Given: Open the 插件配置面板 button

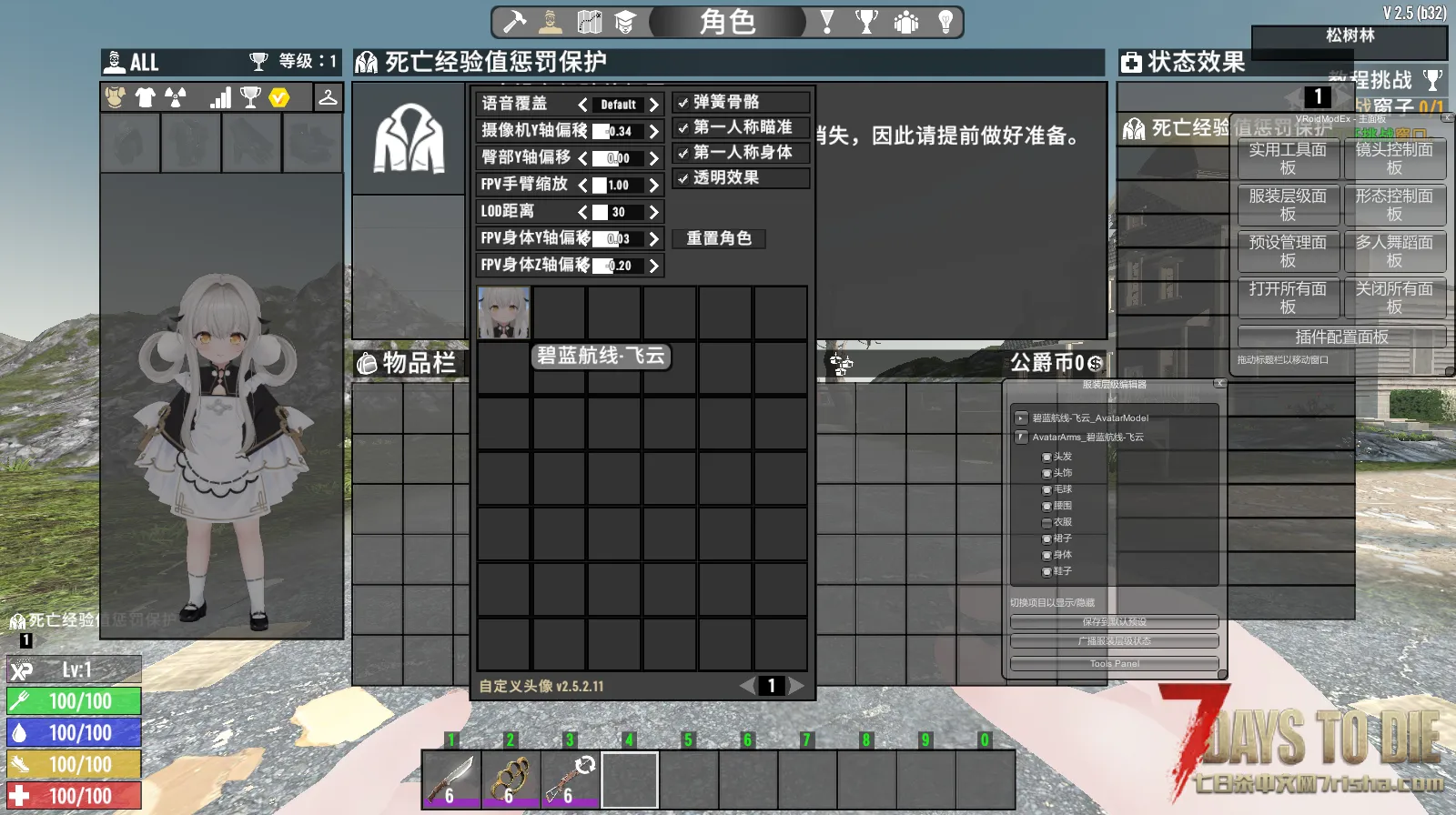Looking at the screenshot, I should click(1341, 337).
